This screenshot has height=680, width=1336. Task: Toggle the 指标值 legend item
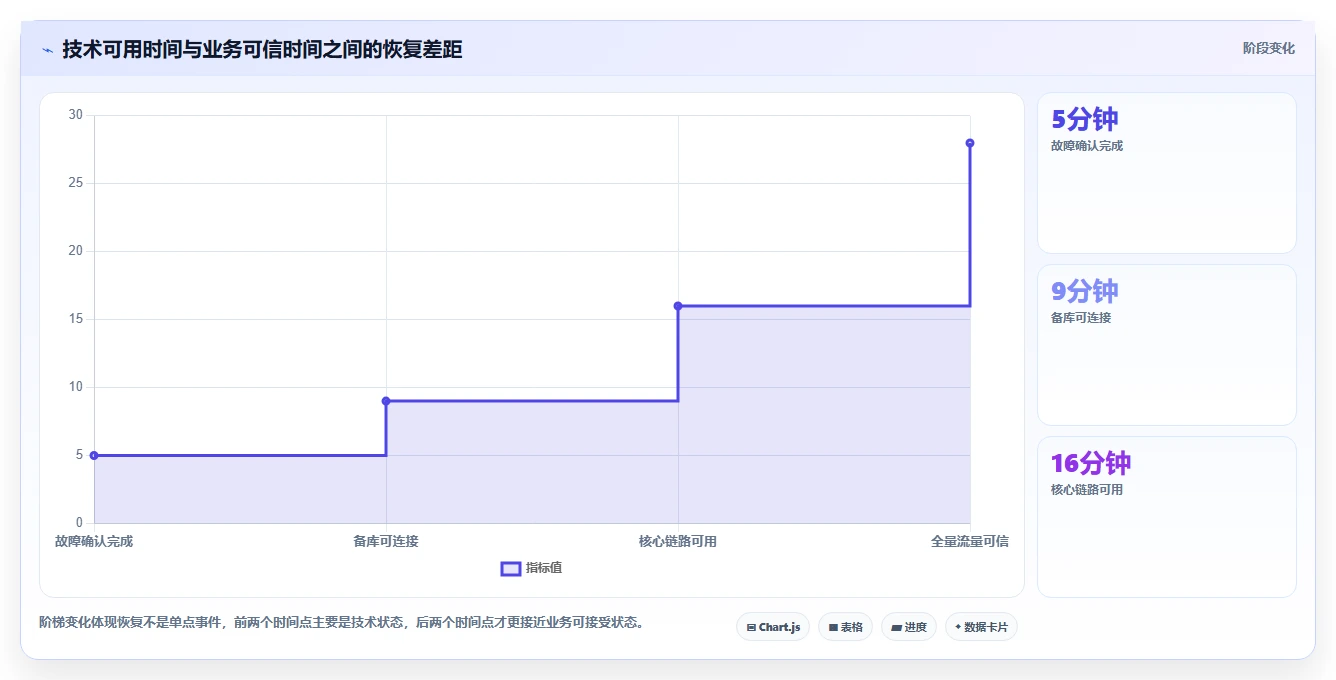pyautogui.click(x=531, y=568)
